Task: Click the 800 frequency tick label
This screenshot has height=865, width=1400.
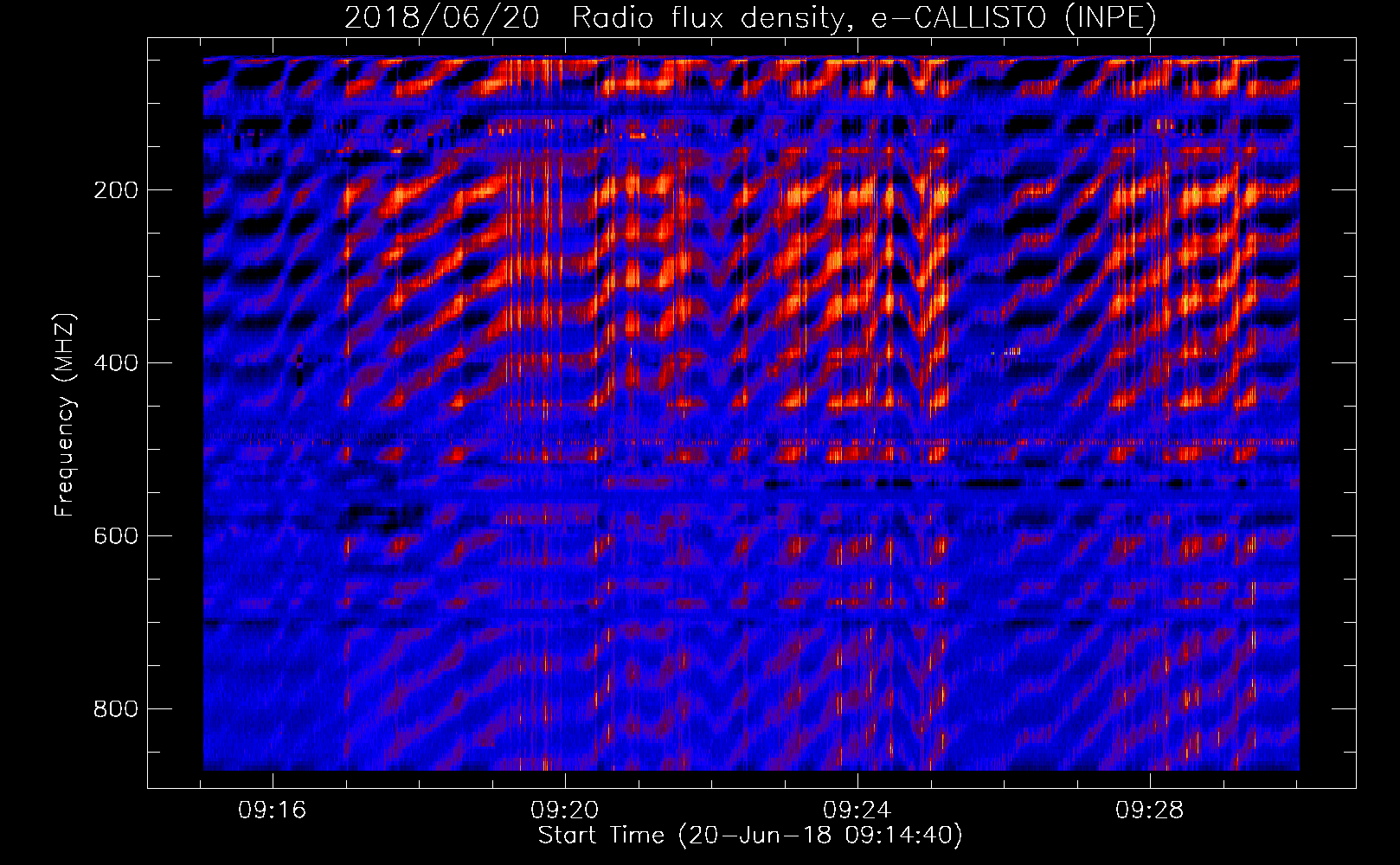Action: pos(116,709)
